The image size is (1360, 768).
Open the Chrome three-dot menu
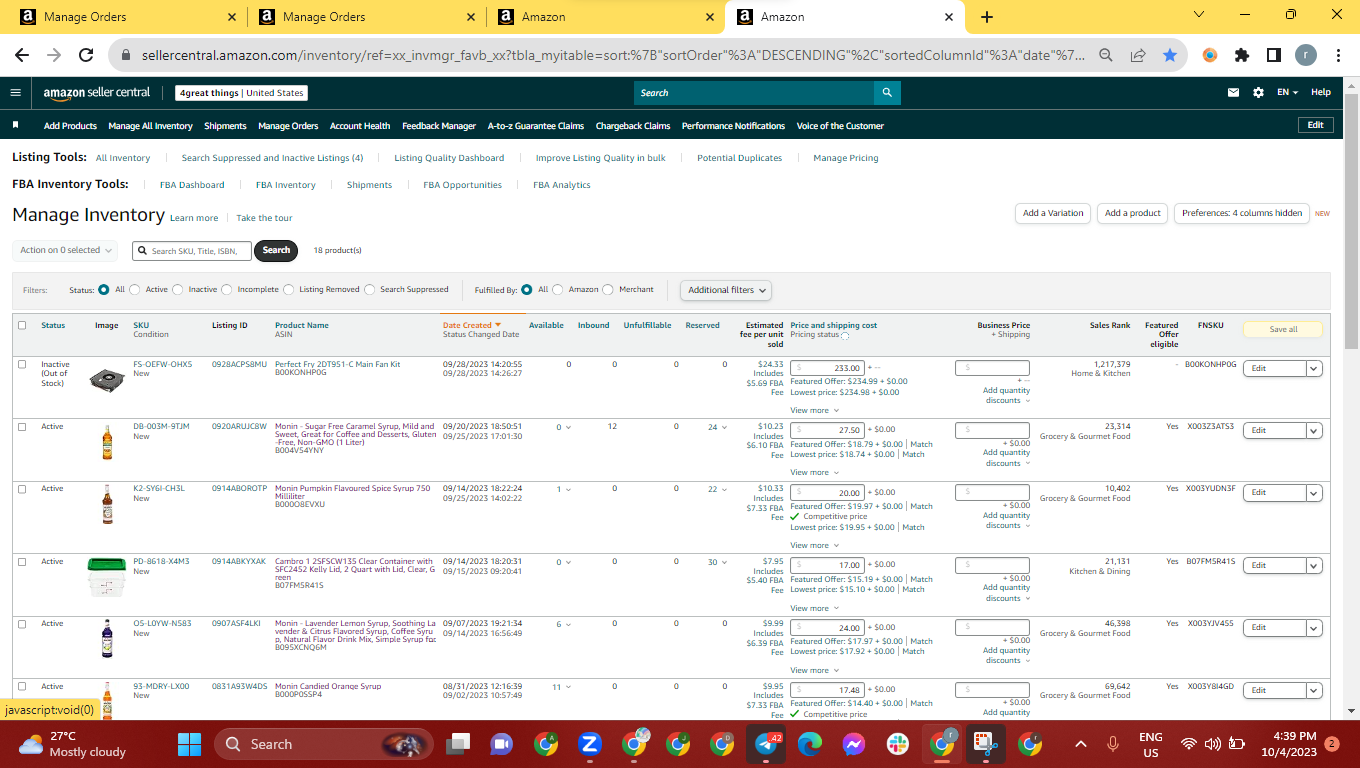coord(1338,56)
